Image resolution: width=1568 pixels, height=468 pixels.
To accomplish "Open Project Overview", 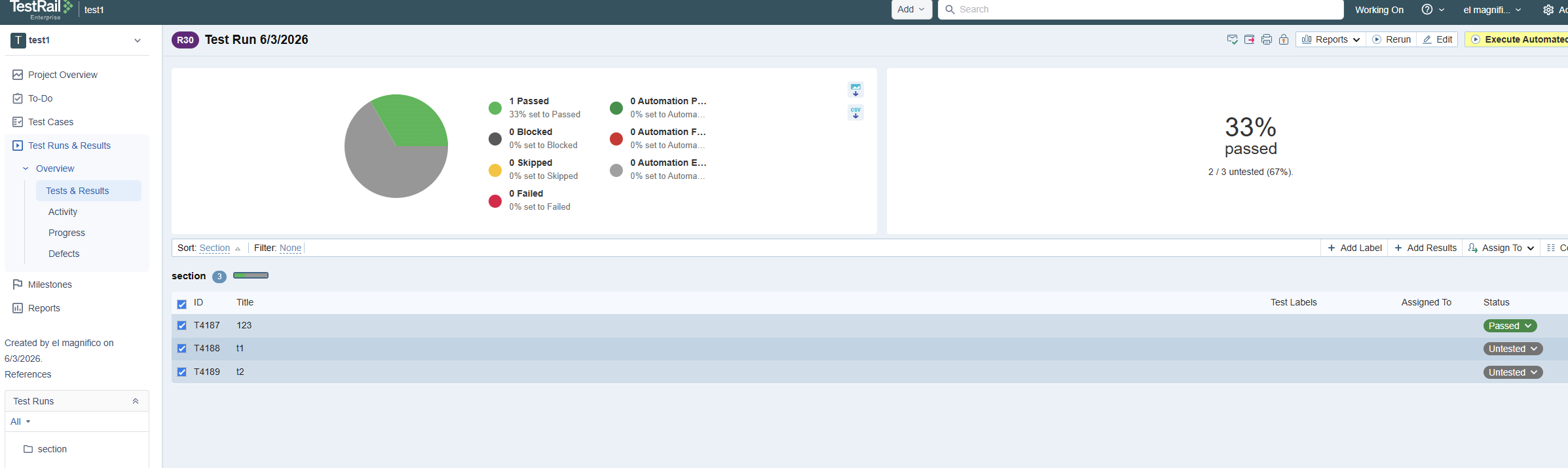I will coord(63,75).
